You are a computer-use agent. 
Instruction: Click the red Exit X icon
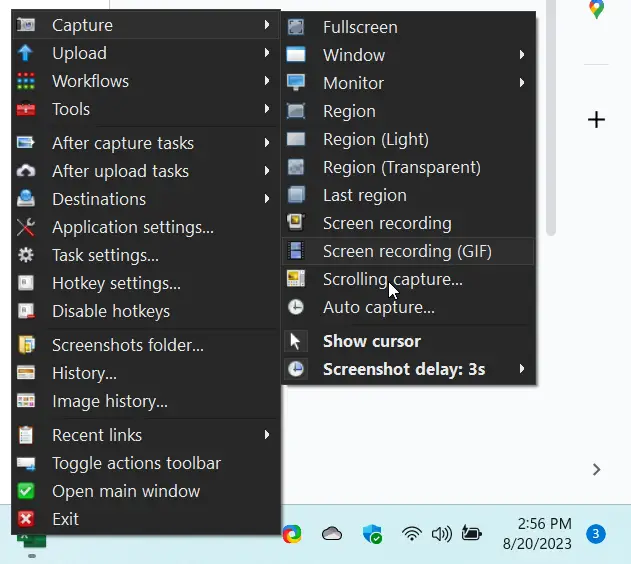tap(26, 519)
